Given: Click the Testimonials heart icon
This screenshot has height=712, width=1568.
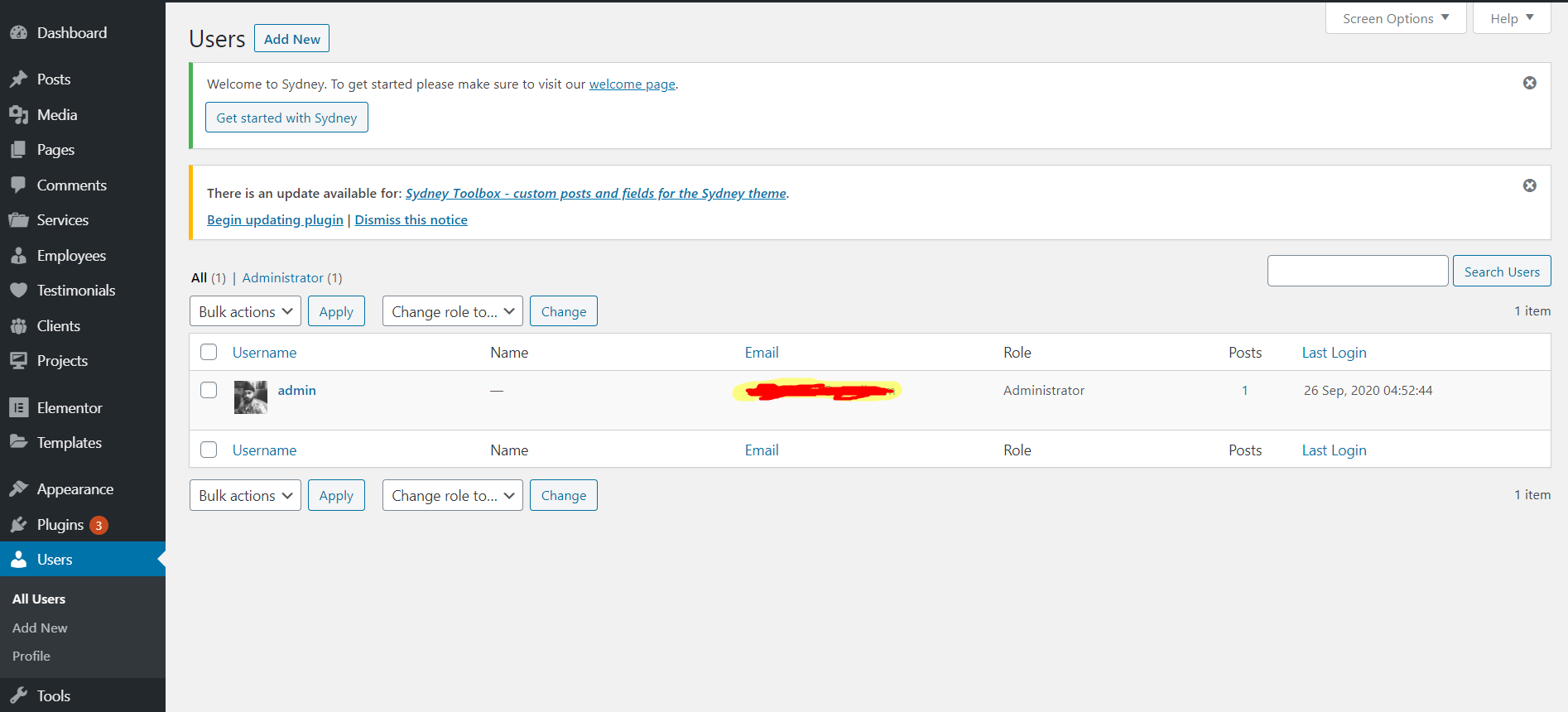Looking at the screenshot, I should (18, 291).
